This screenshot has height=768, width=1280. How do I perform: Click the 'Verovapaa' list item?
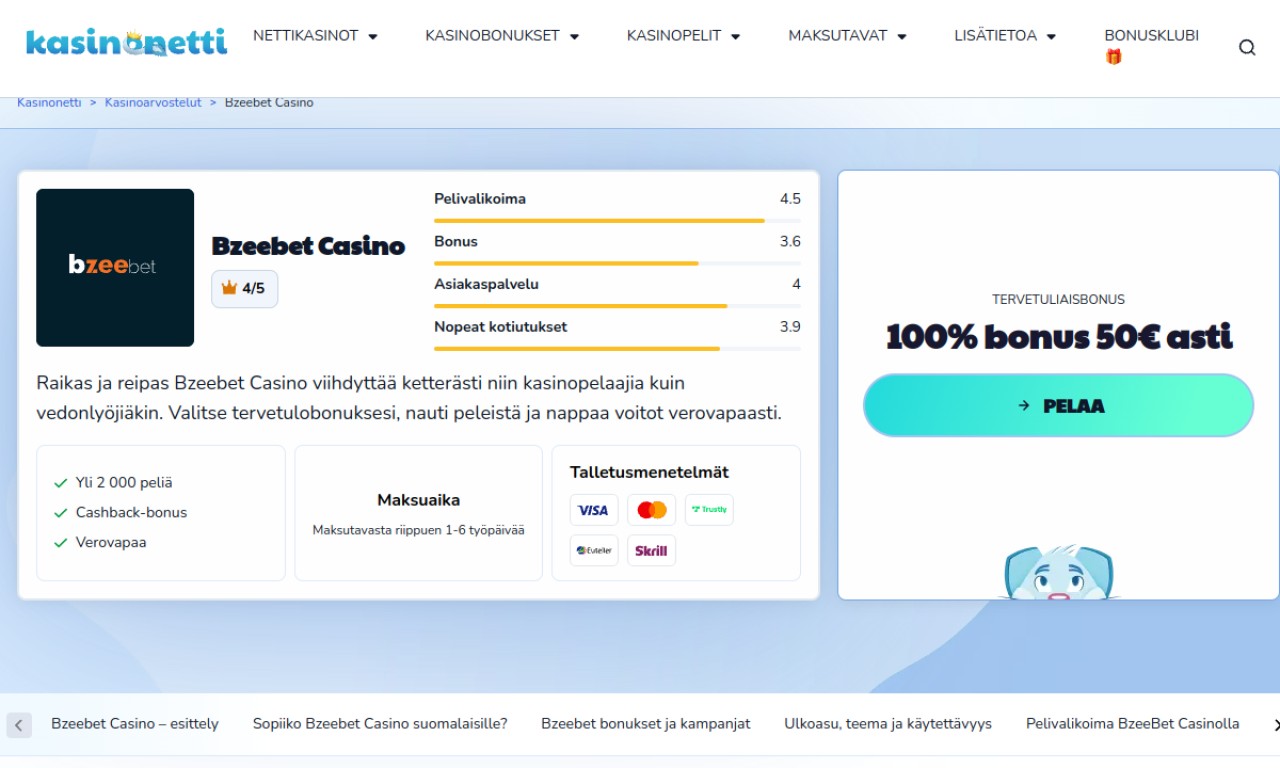[111, 542]
